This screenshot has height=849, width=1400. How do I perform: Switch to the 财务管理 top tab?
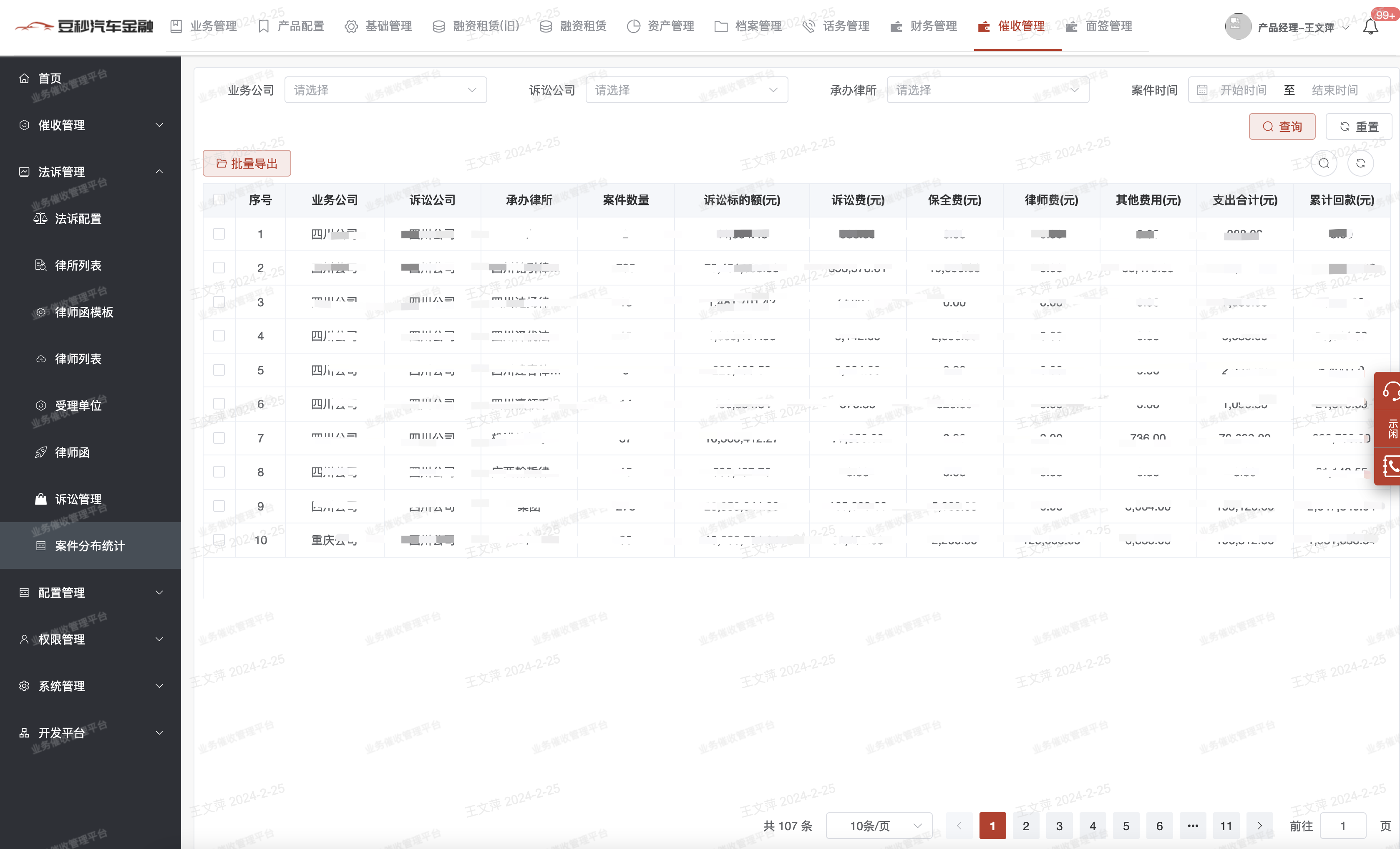[924, 26]
